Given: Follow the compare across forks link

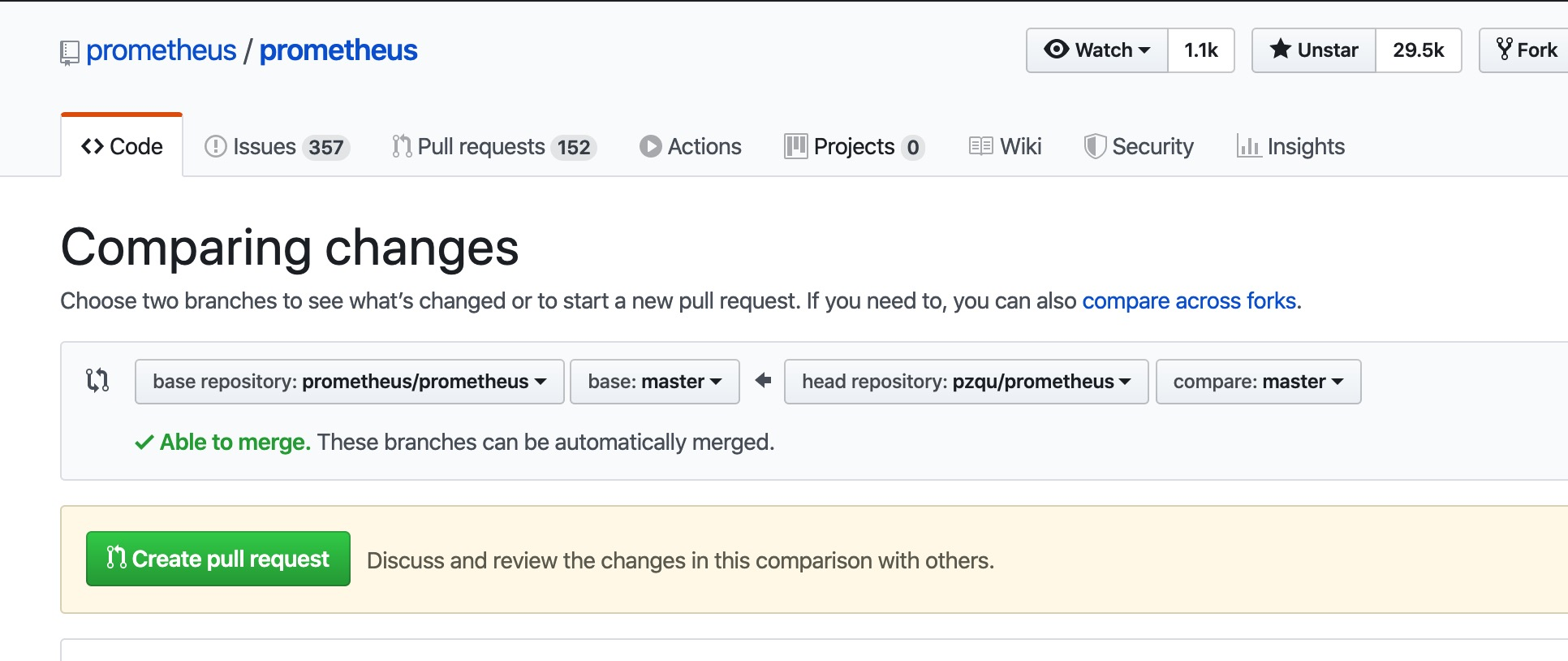Looking at the screenshot, I should tap(1189, 301).
